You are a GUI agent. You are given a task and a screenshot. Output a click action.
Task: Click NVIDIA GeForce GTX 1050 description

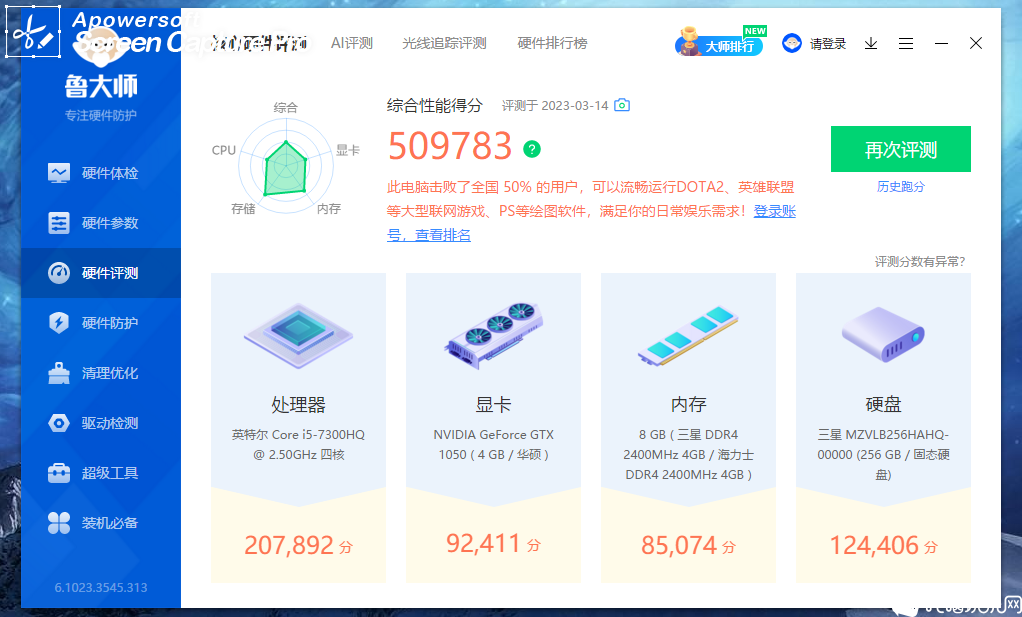(x=493, y=444)
